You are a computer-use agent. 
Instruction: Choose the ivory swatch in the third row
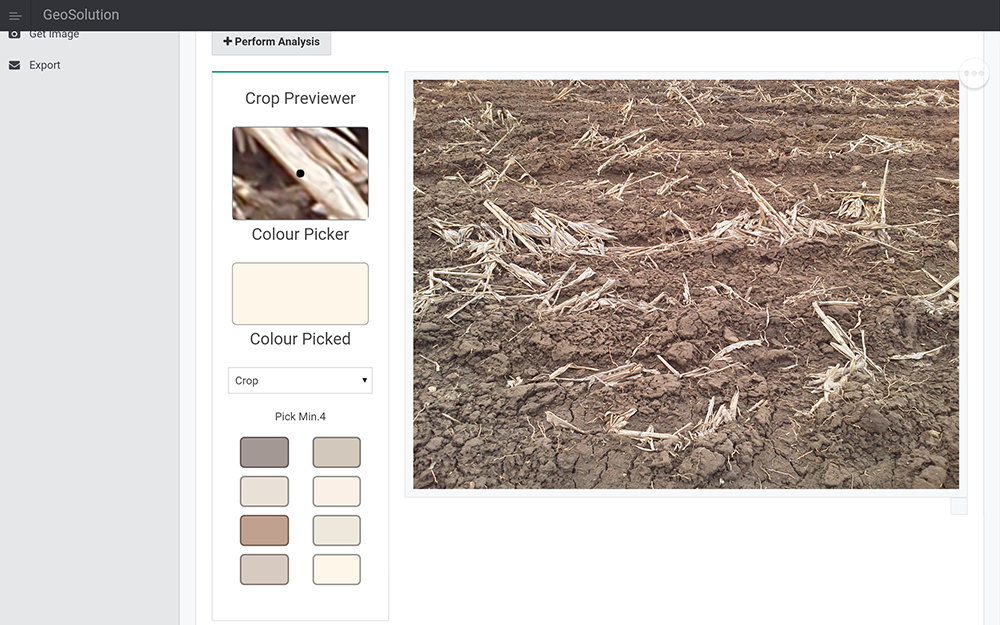[x=336, y=530]
